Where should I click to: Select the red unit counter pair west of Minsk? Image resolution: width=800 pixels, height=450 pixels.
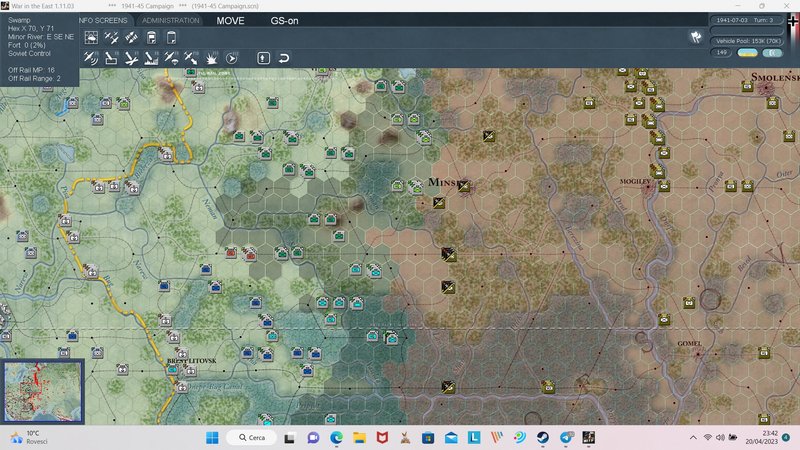pos(241,253)
